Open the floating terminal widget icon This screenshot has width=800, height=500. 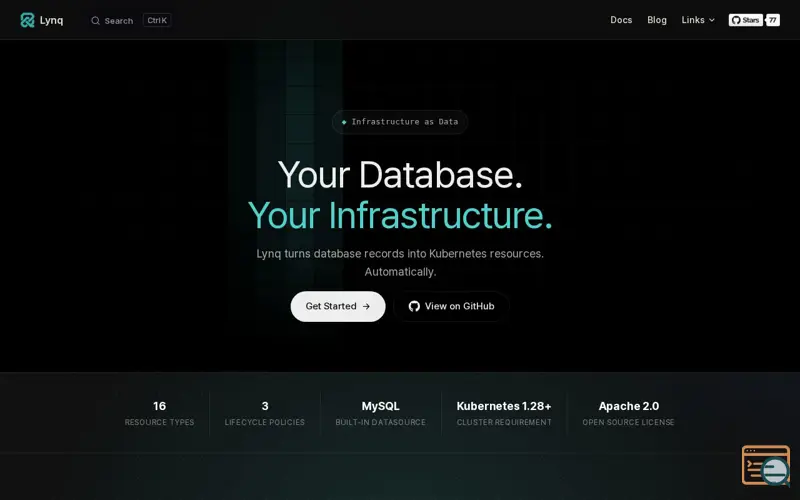point(766,465)
